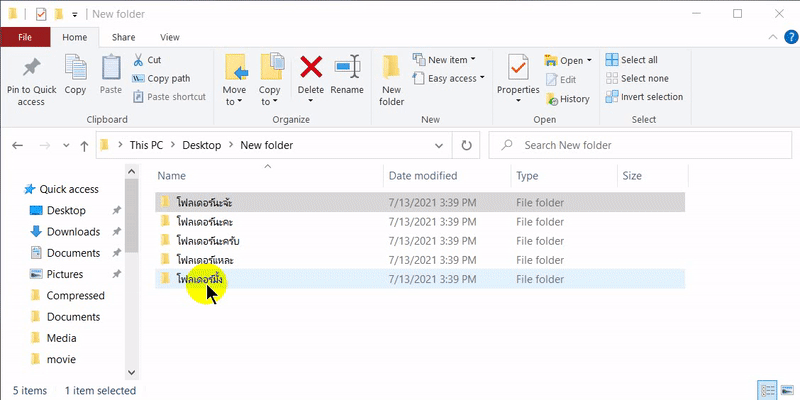
Task: Open Quick Access Toolbar customize arrow
Action: tap(74, 15)
